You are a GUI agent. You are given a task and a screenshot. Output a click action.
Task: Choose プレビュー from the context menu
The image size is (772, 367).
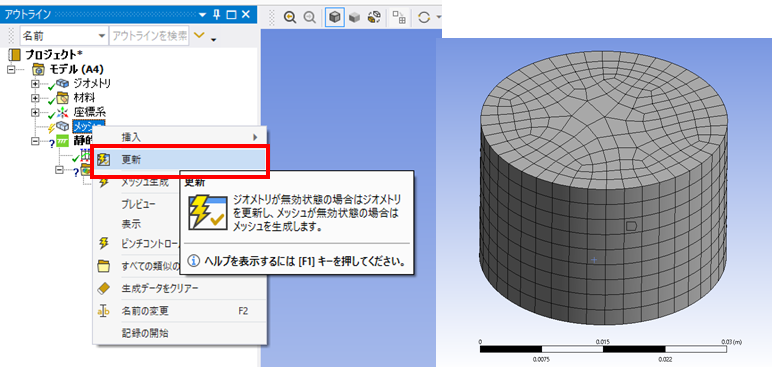(138, 203)
